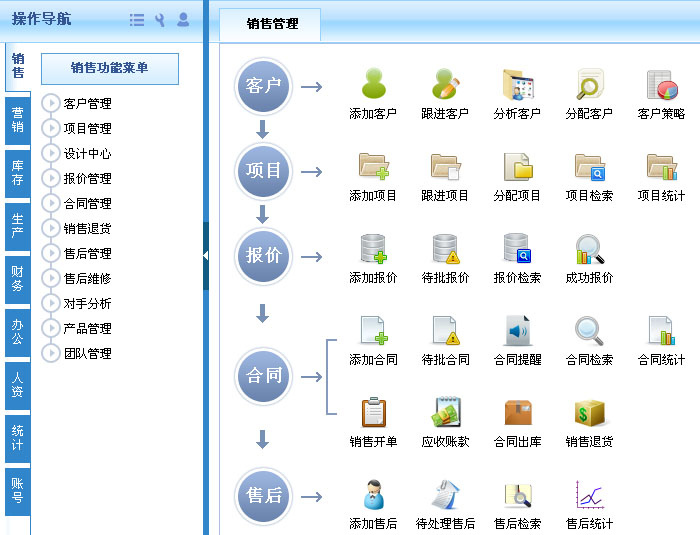Select the 客户策略 pie chart icon
Screen dimensions: 700x535
661,86
